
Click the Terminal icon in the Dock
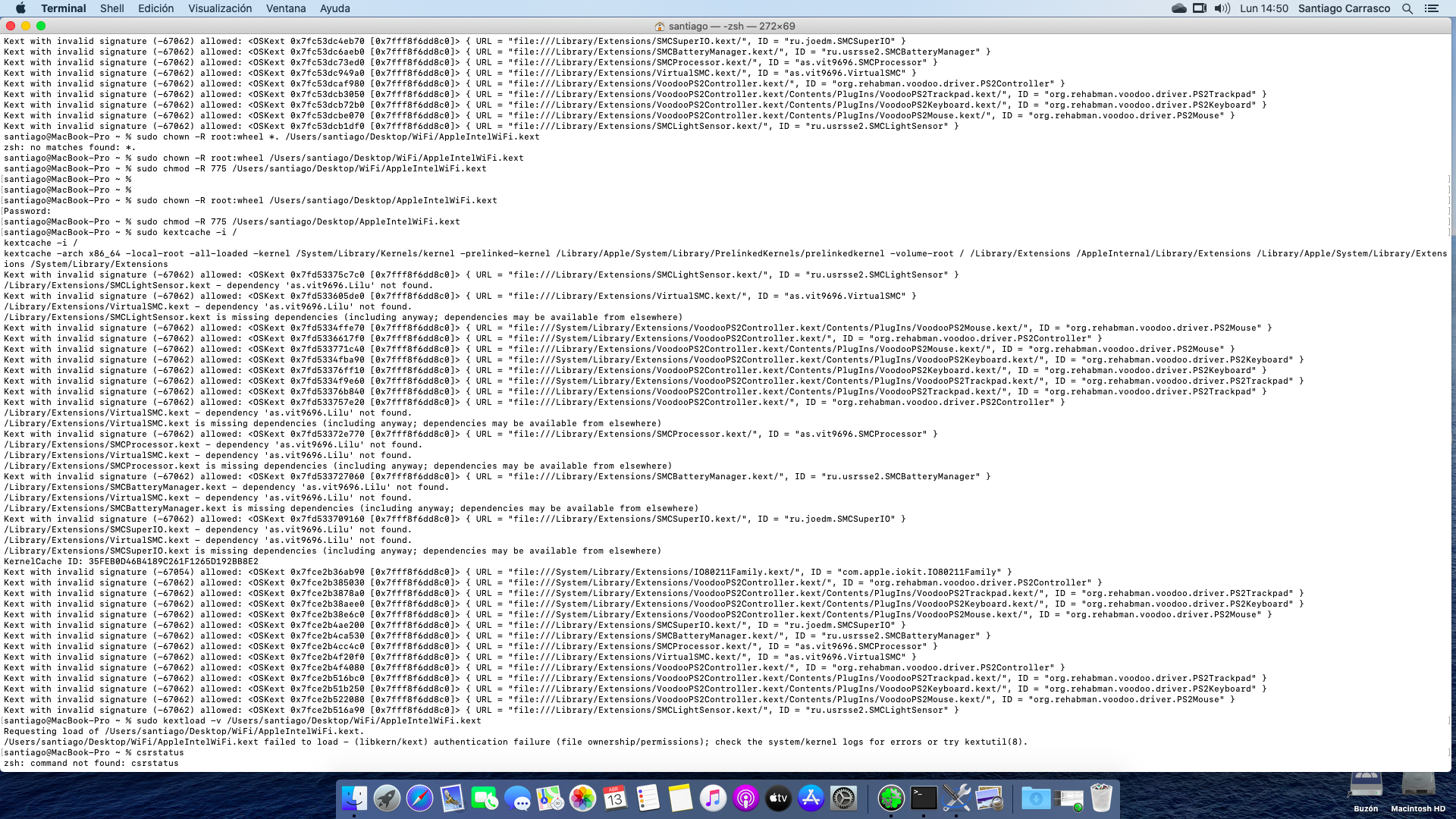click(x=924, y=798)
